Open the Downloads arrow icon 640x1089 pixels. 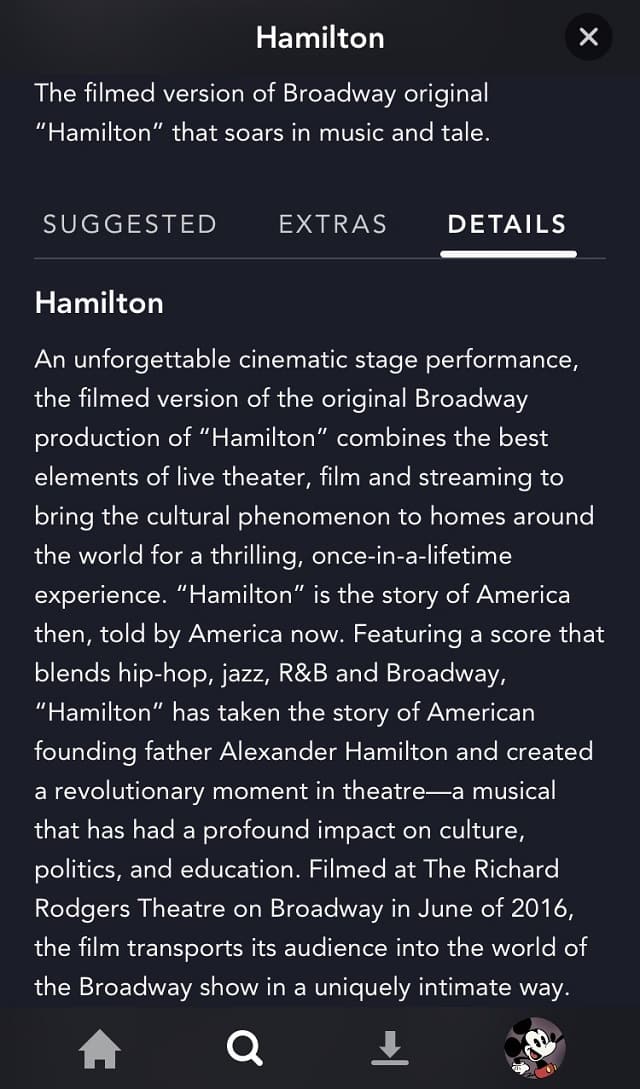[x=390, y=1048]
